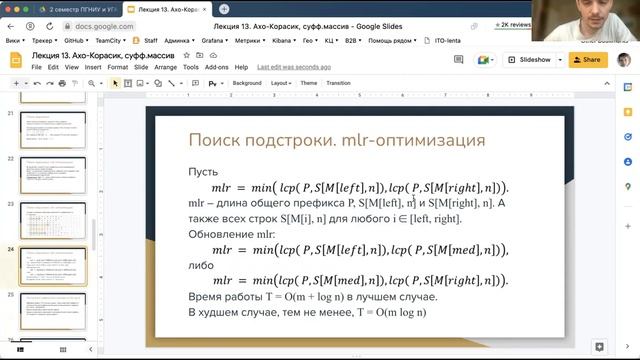Start the Slideshow

point(530,60)
